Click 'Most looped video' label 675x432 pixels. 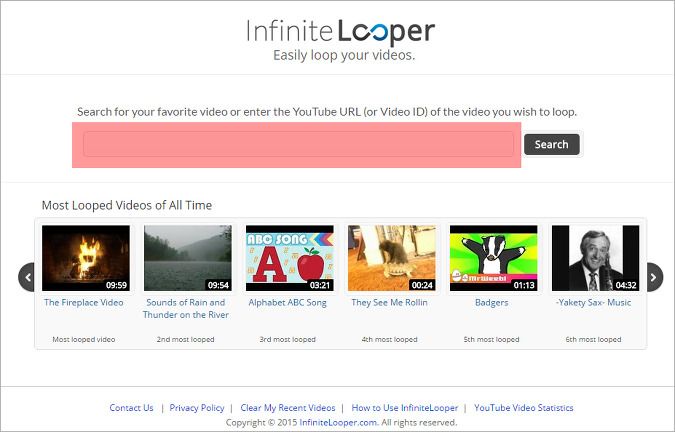84,339
